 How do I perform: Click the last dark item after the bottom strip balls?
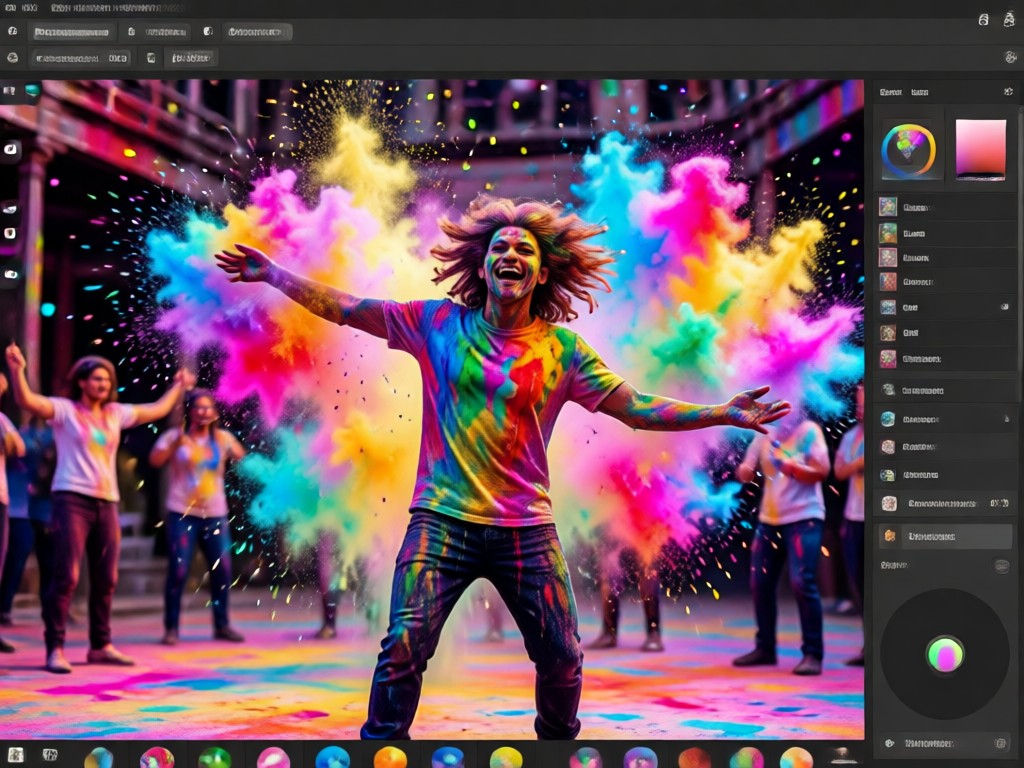pos(843,756)
